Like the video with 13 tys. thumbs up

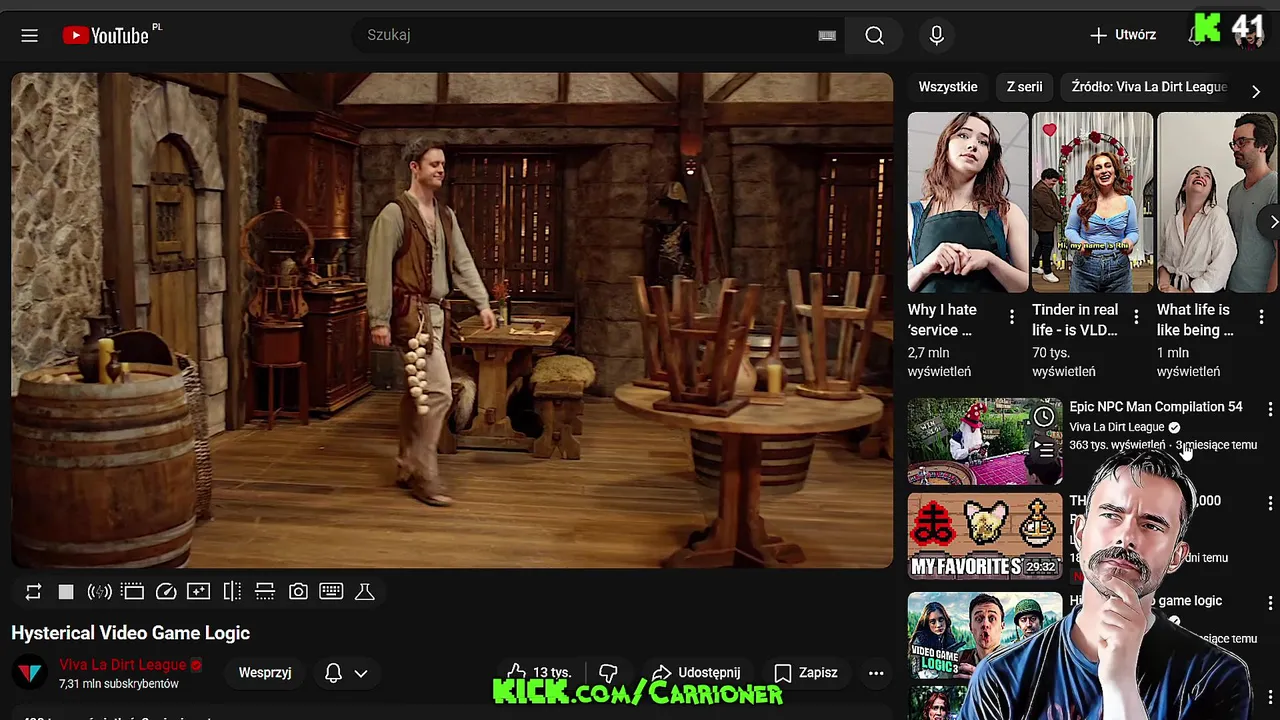[538, 673]
